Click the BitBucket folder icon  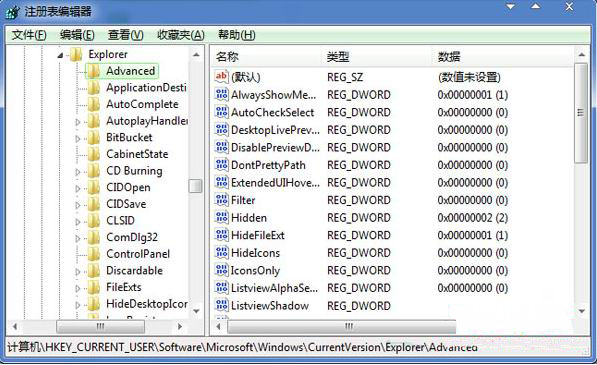point(94,137)
